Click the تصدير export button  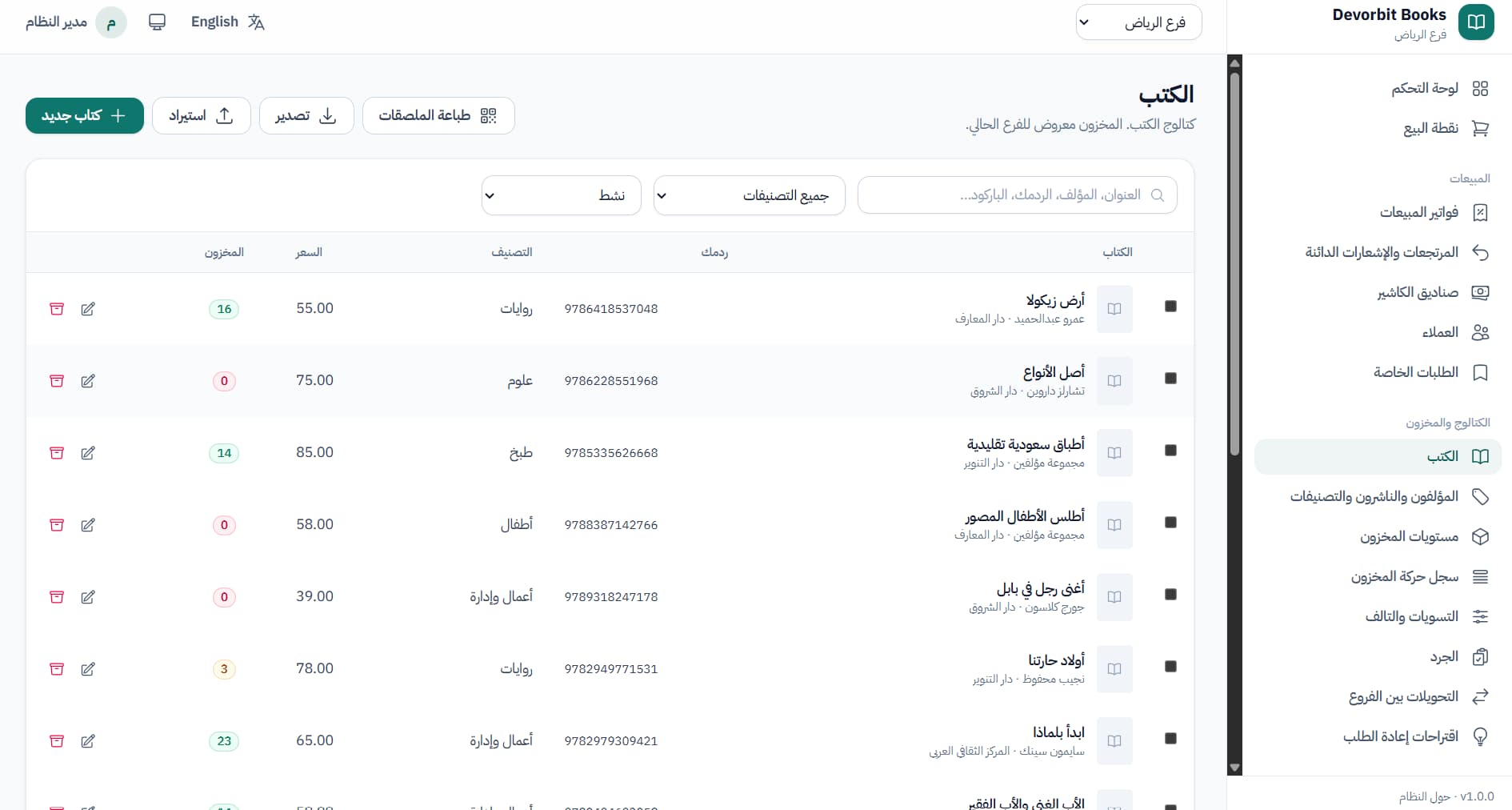[306, 116]
